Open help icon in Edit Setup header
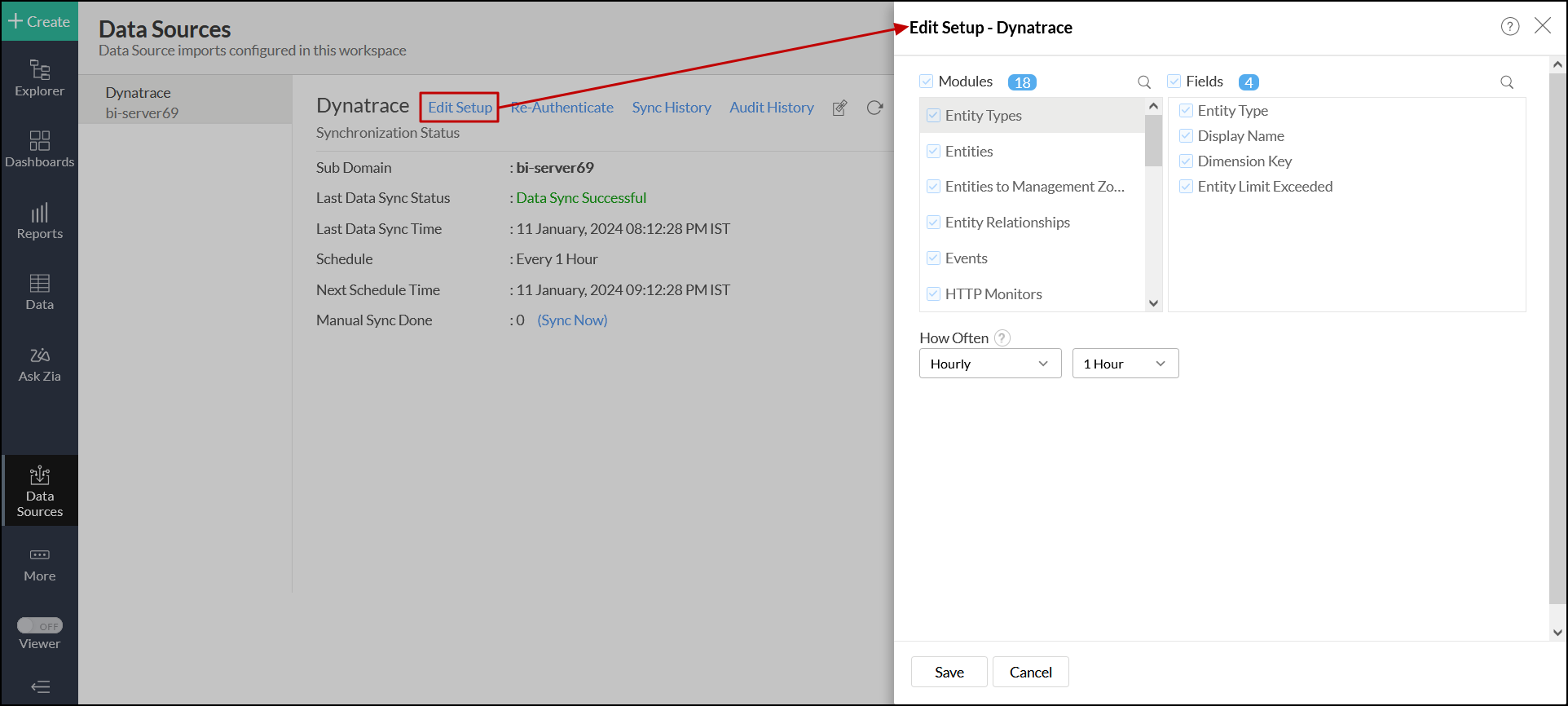Viewport: 1568px width, 706px height. (x=1509, y=27)
